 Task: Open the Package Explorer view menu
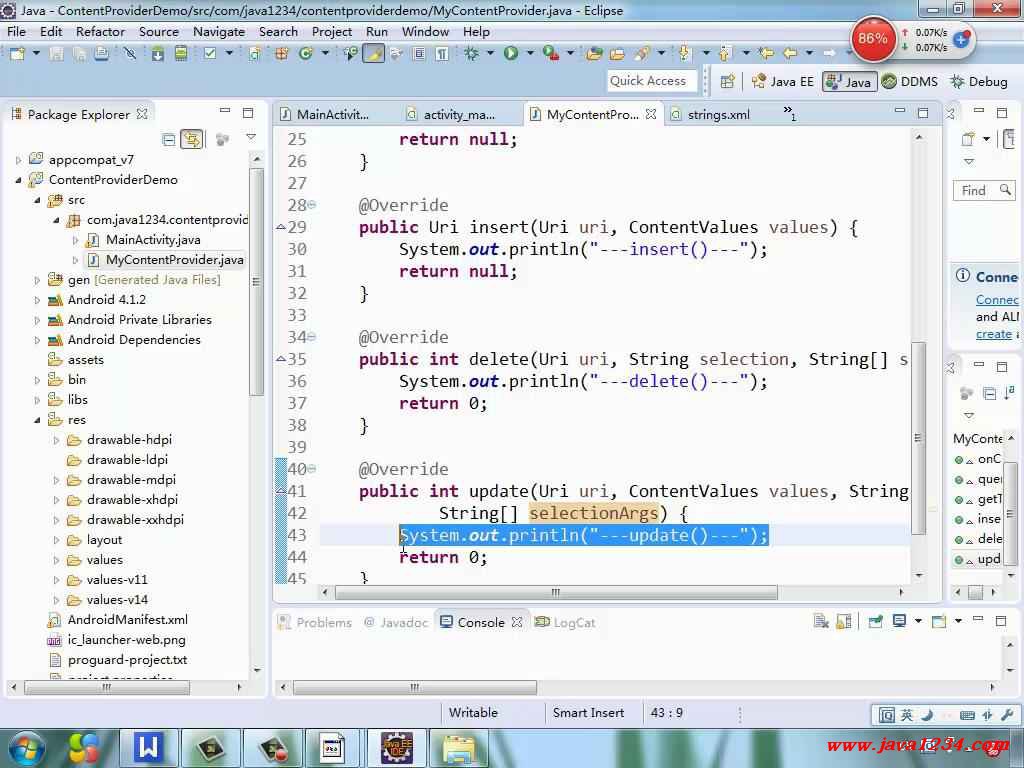tap(251, 138)
